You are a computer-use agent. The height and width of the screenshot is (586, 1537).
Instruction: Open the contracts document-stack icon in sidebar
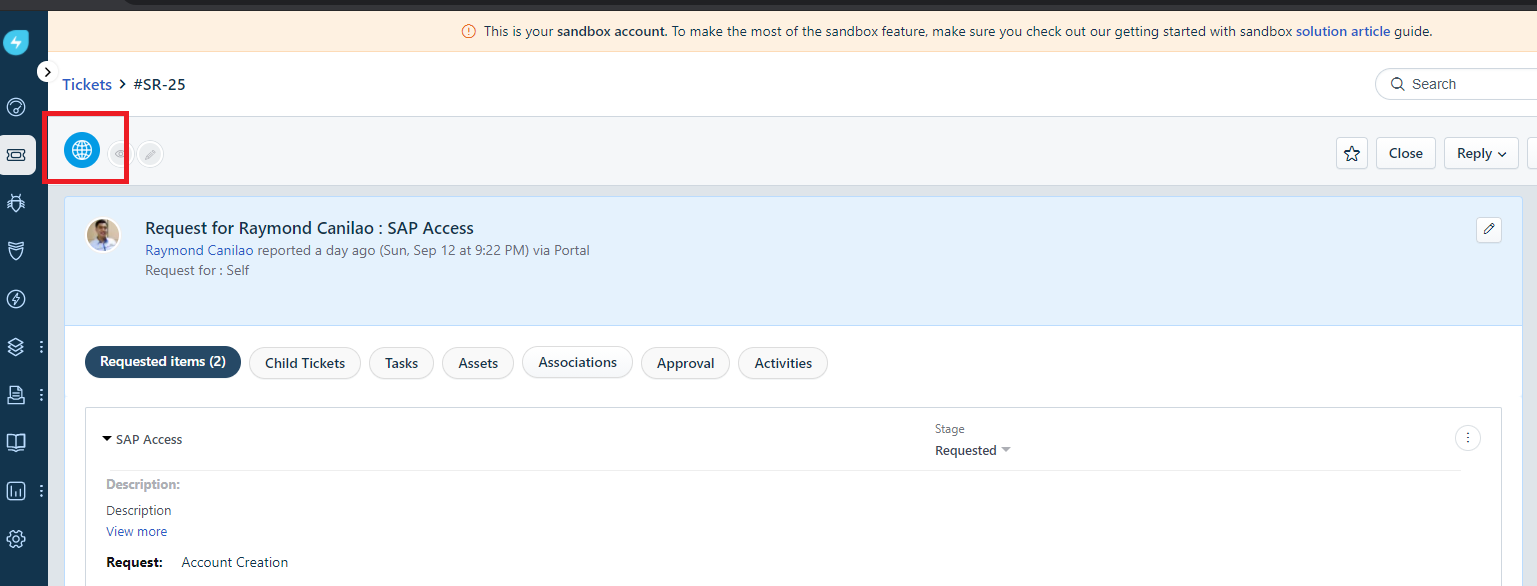click(16, 395)
